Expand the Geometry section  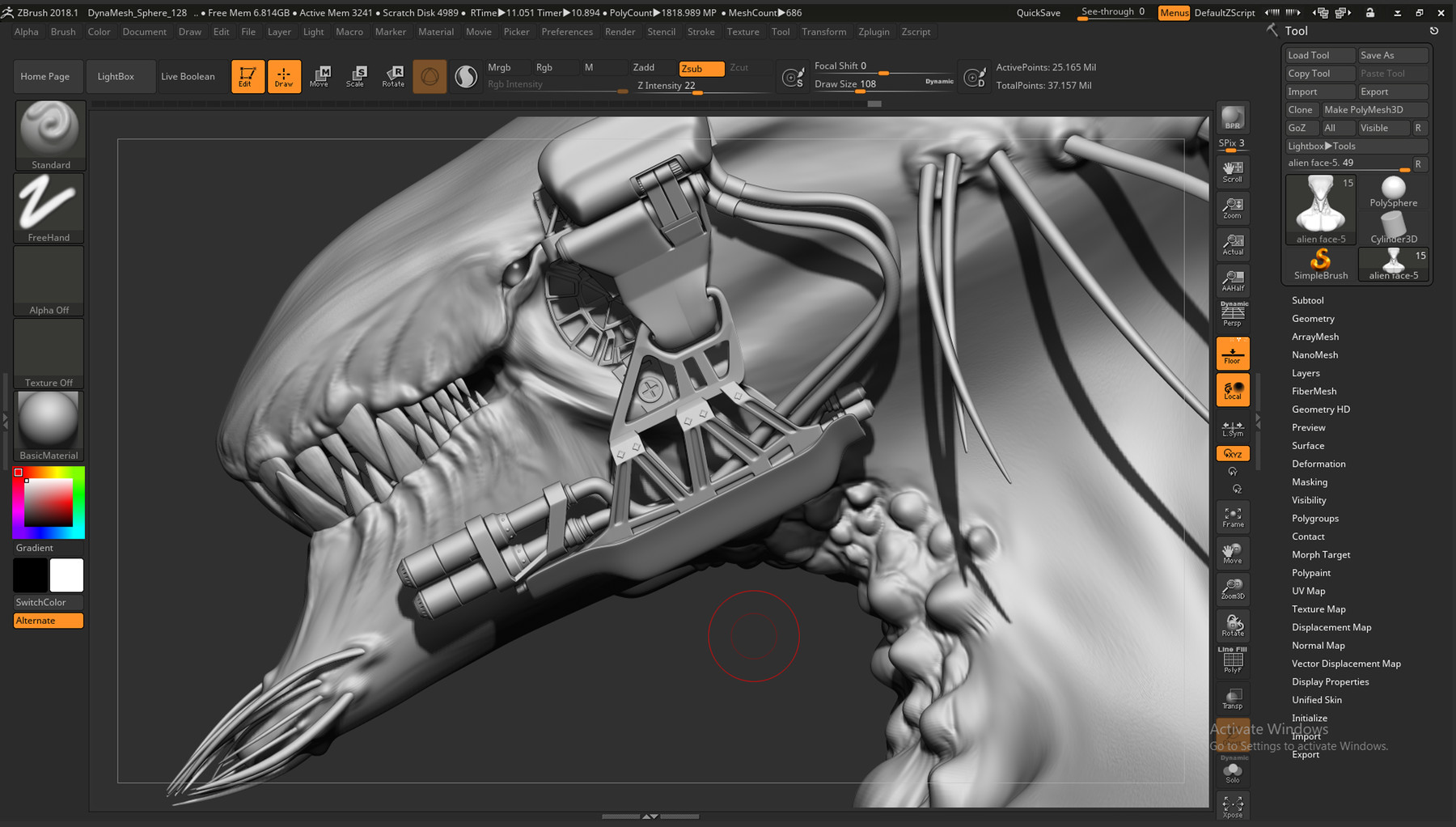pyautogui.click(x=1312, y=318)
